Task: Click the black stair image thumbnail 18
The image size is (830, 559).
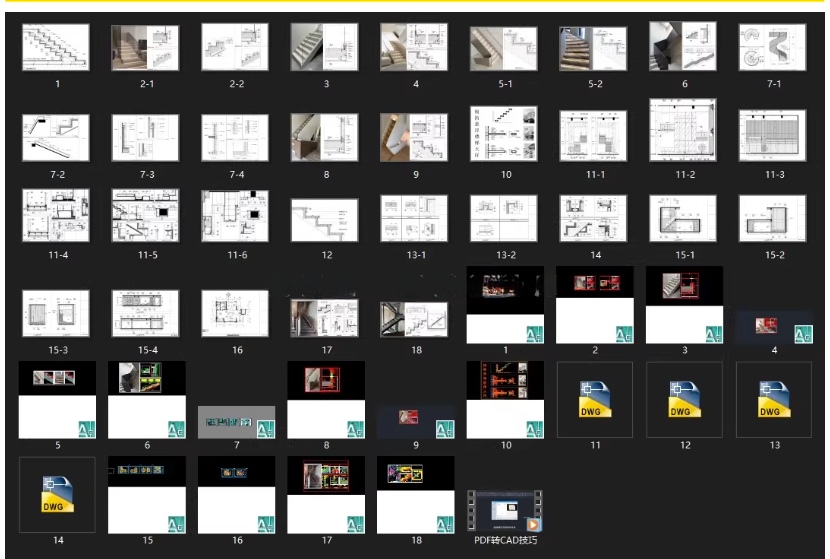Action: click(x=414, y=320)
